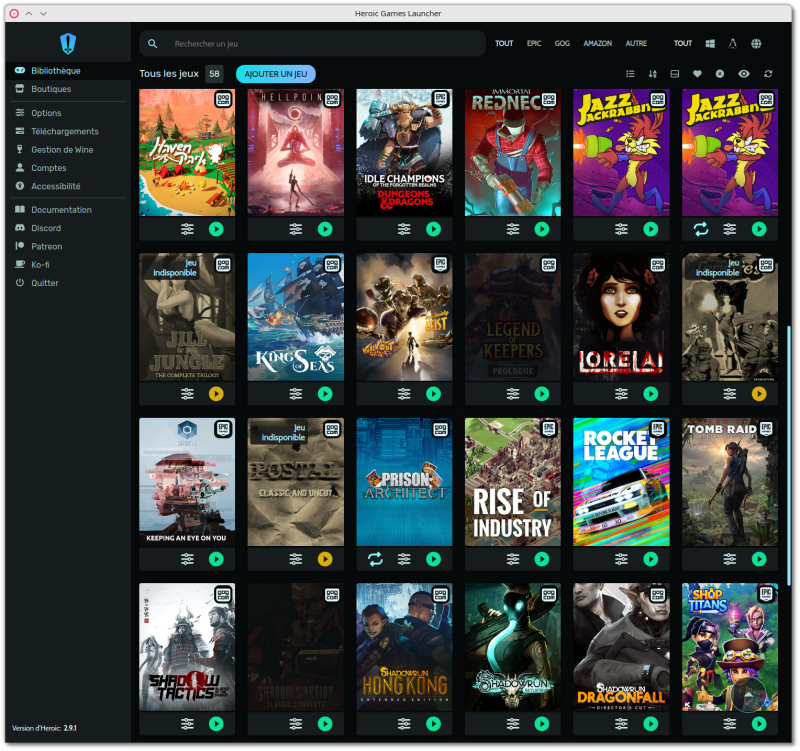Click the Heroic shield logo
The height and width of the screenshot is (751, 800).
tap(68, 43)
